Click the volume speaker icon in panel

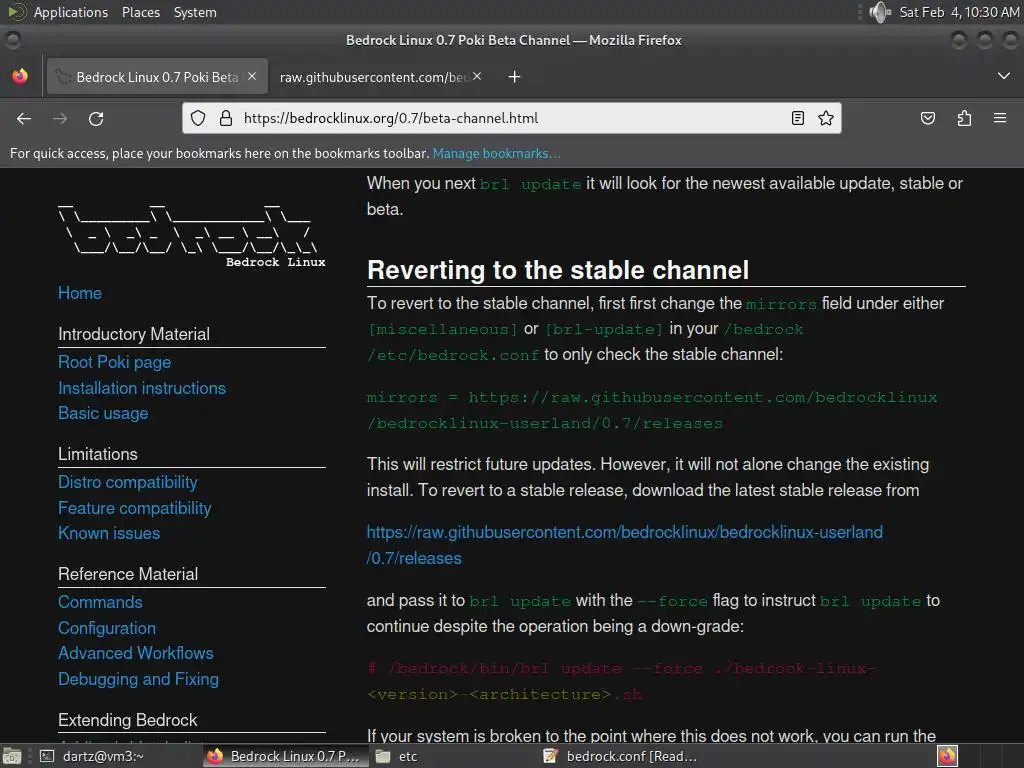pyautogui.click(x=880, y=12)
